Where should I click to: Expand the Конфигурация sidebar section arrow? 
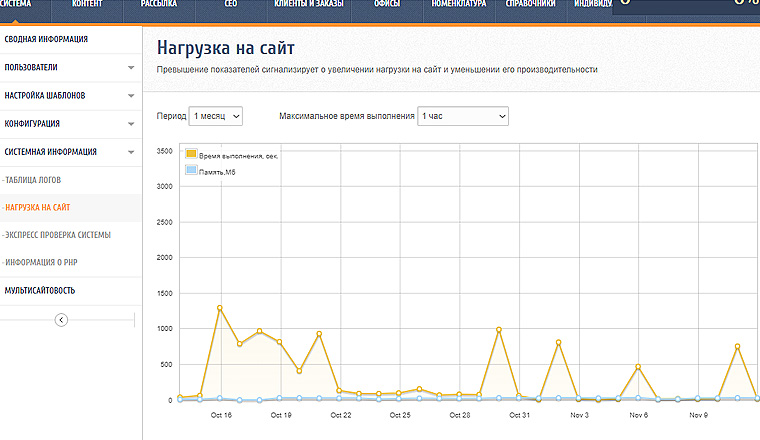(131, 124)
